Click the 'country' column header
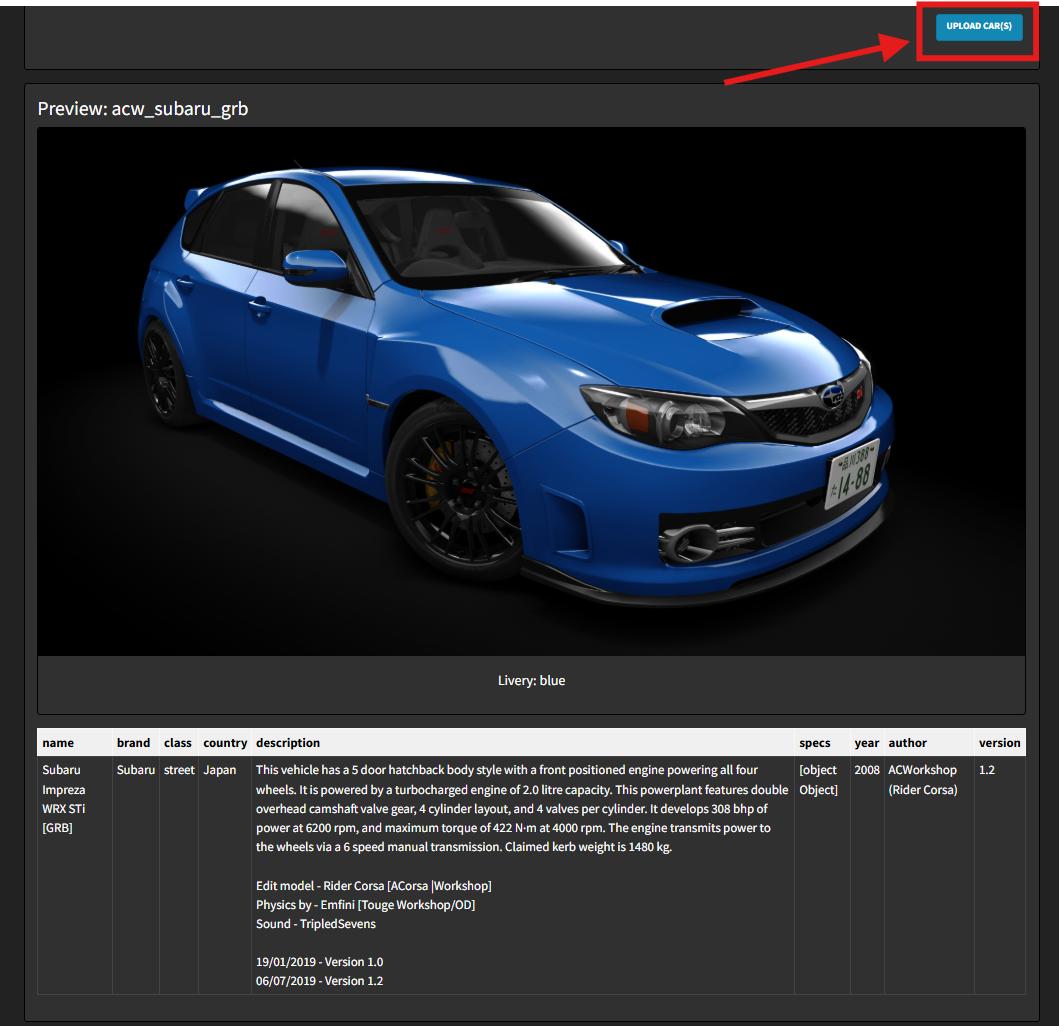Viewport: 1059px width, 1026px height. coord(225,742)
